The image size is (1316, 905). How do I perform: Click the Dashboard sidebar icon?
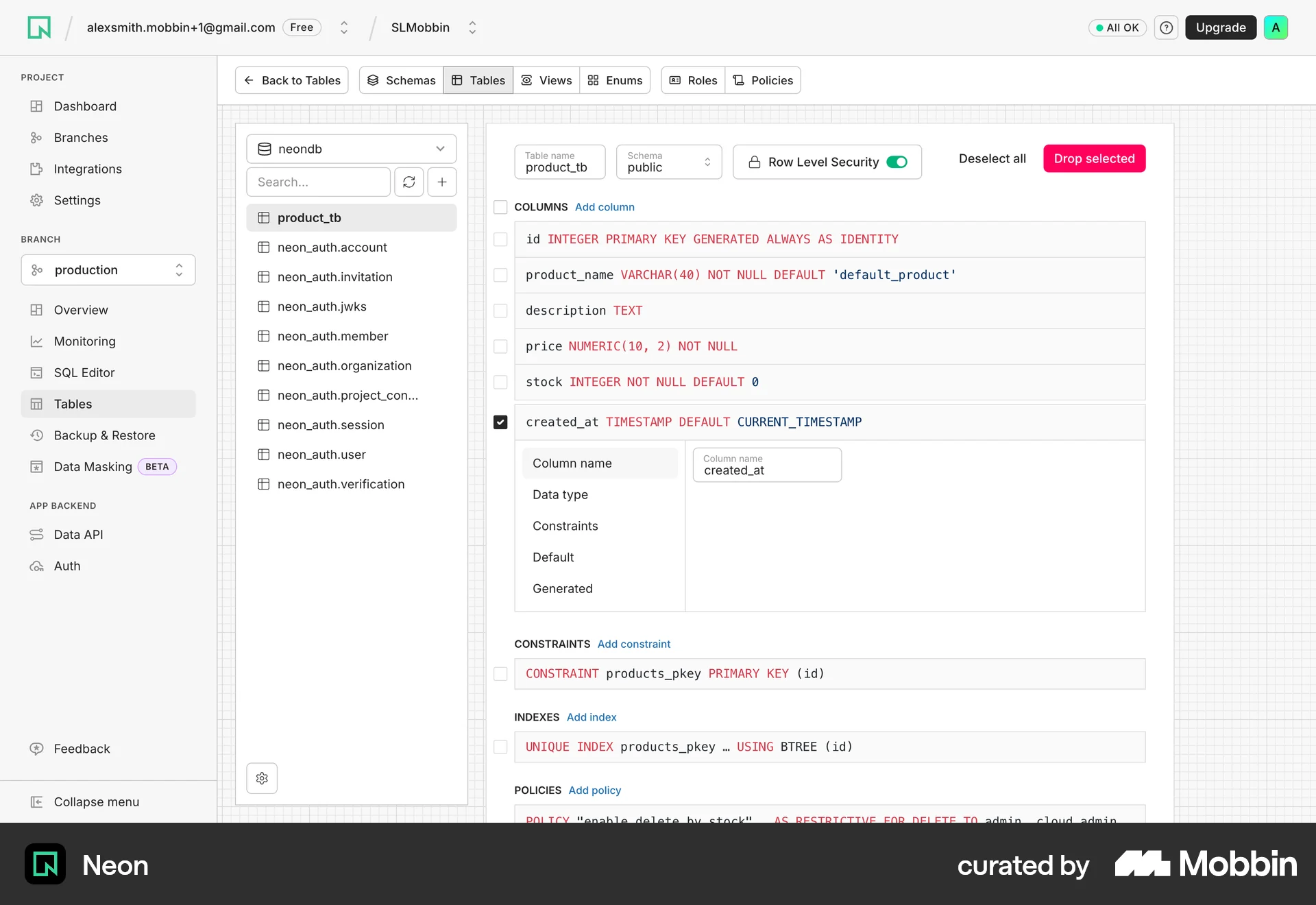[x=36, y=106]
